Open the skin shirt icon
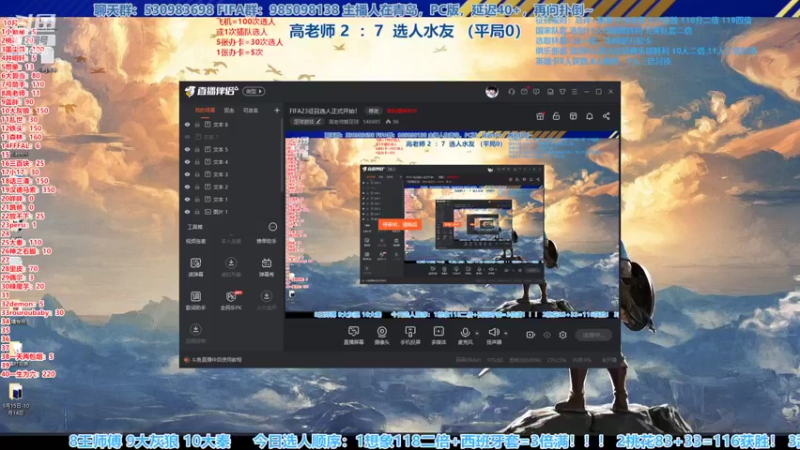 click(x=562, y=92)
